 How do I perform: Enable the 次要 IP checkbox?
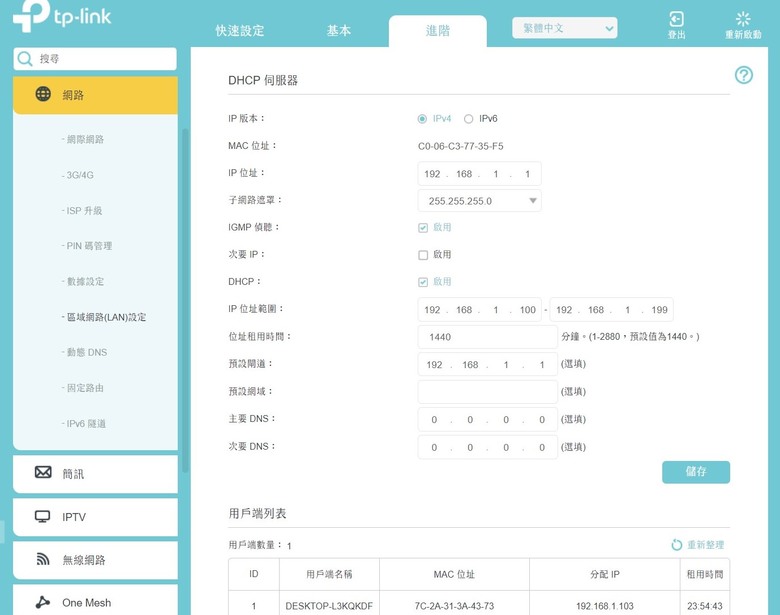click(x=423, y=255)
